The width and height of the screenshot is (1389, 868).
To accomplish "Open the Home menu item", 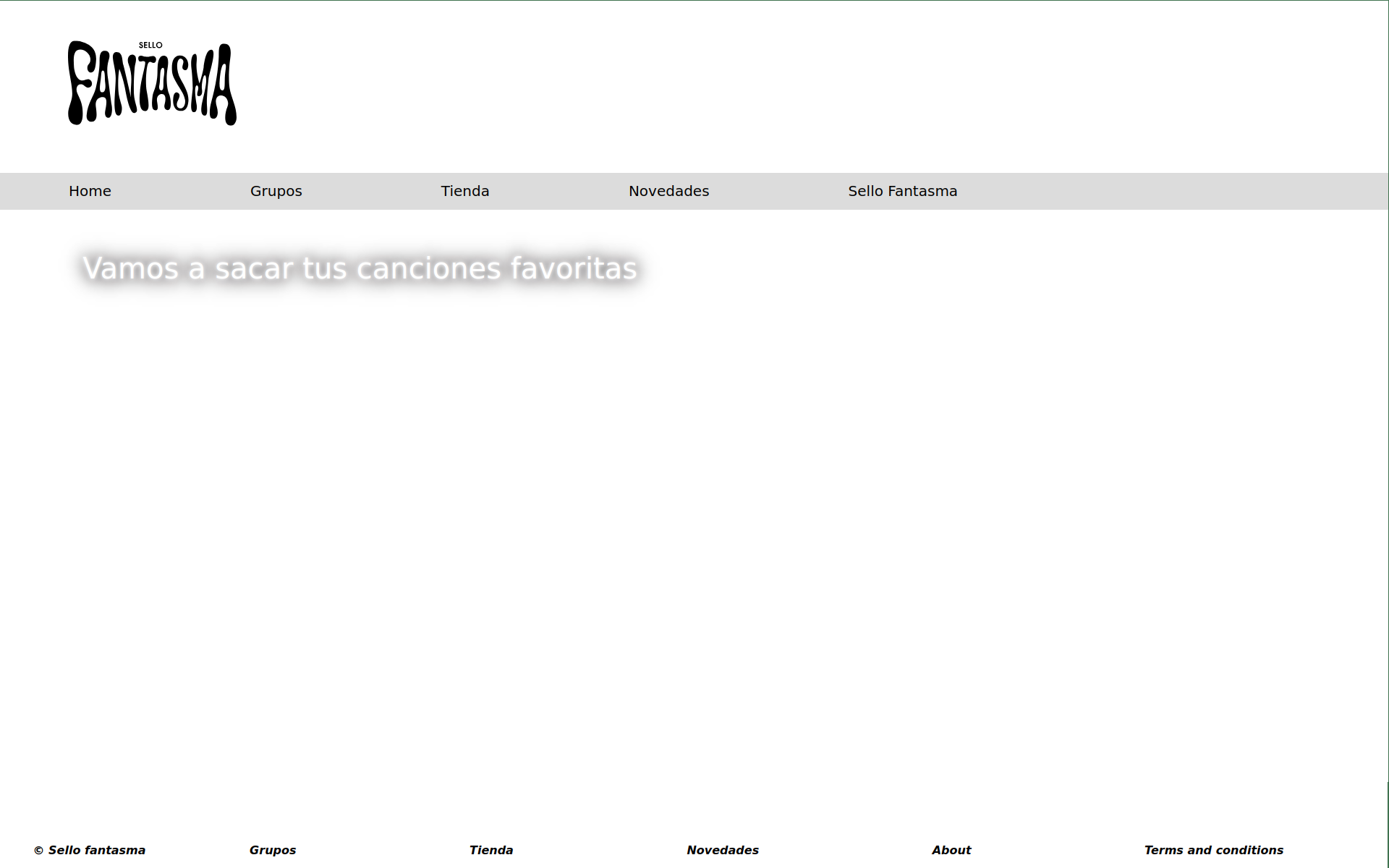I will coord(90,191).
